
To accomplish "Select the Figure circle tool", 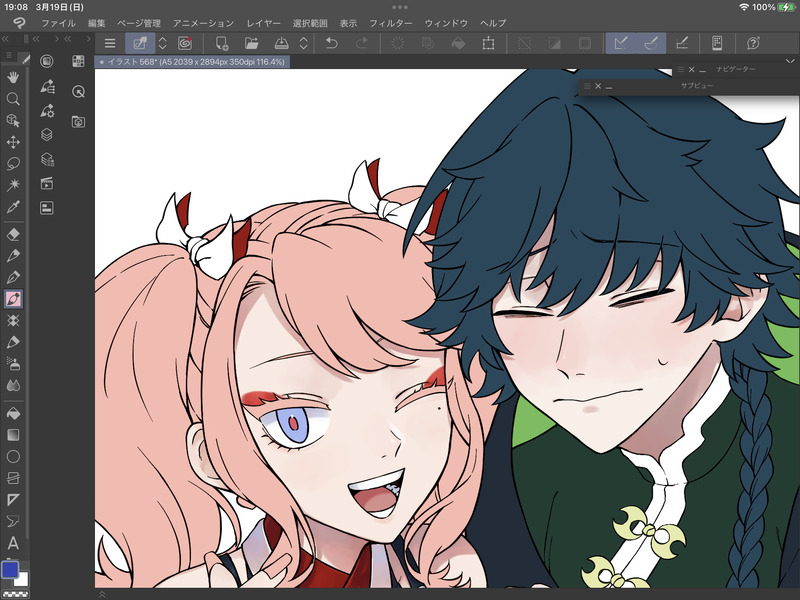I will [13, 456].
